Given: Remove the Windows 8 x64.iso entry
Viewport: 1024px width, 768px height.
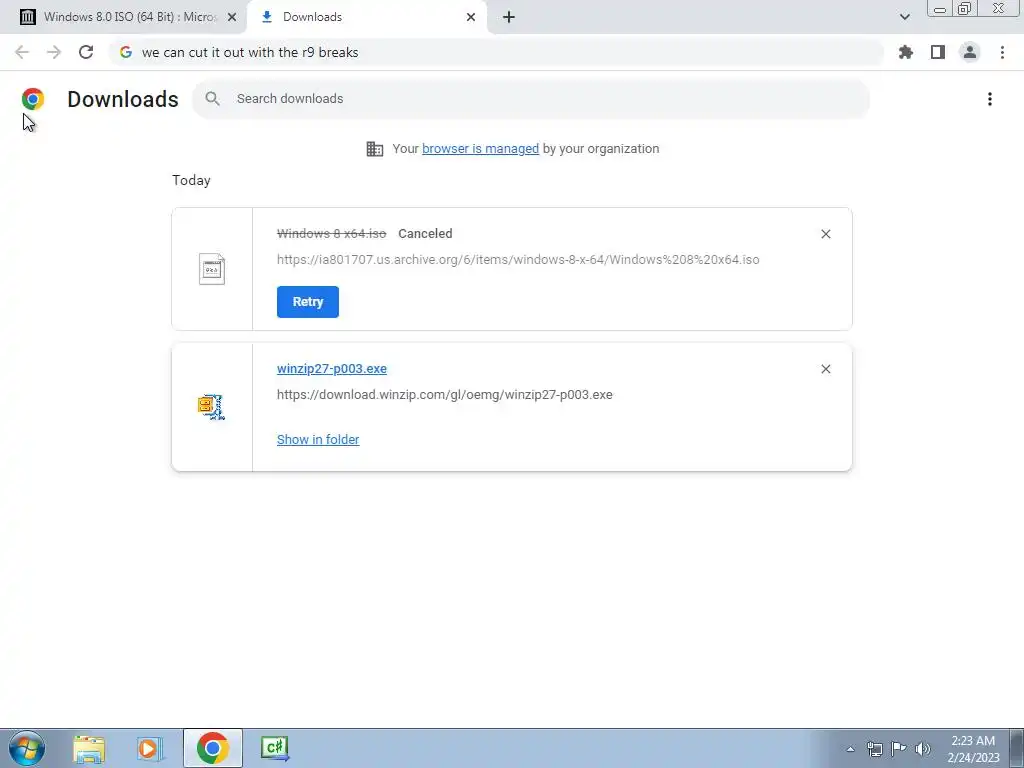Looking at the screenshot, I should click(825, 234).
